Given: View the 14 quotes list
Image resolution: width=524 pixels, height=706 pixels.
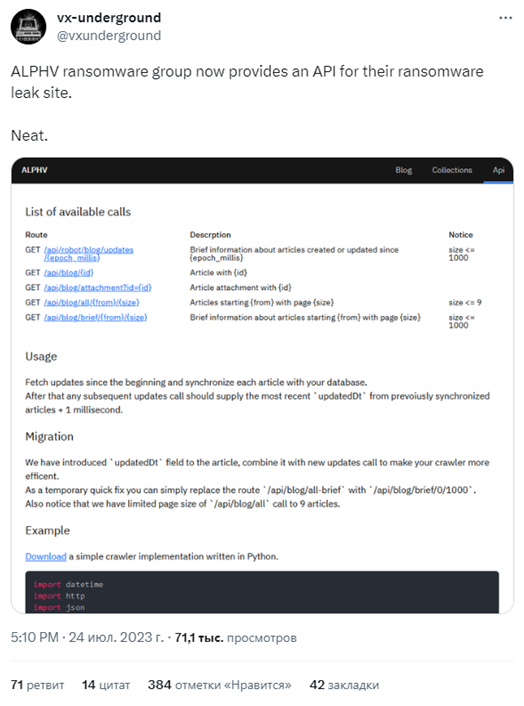Looking at the screenshot, I should pos(106,685).
